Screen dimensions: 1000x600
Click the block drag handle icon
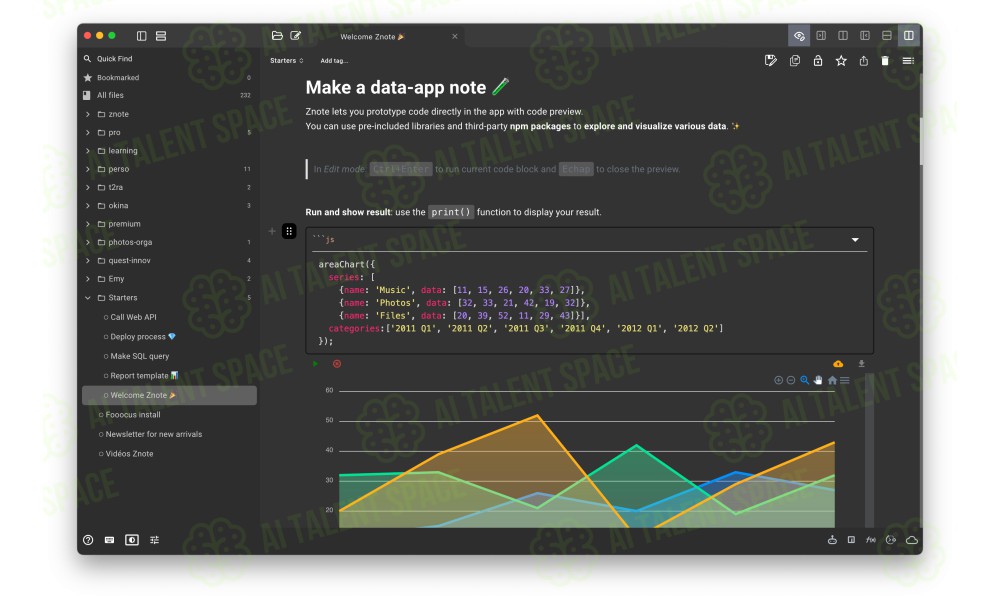289,231
